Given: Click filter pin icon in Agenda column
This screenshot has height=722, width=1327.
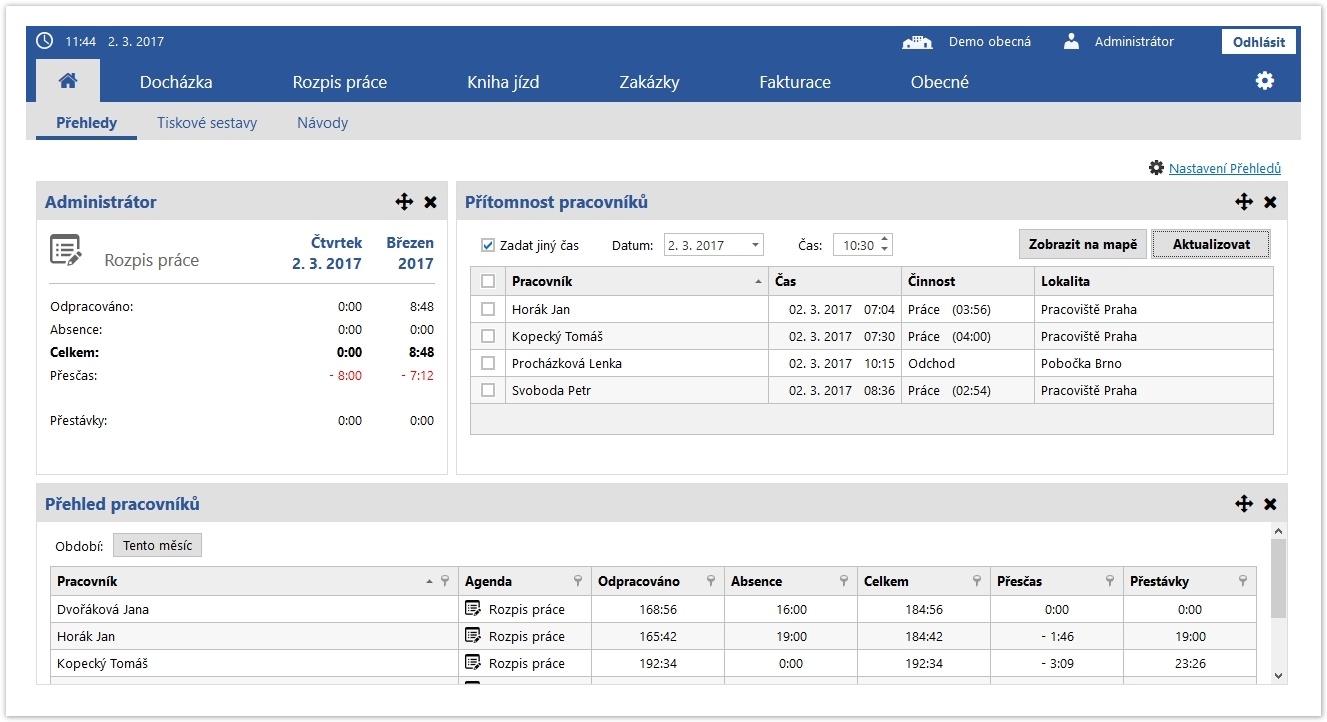Looking at the screenshot, I should 578,581.
